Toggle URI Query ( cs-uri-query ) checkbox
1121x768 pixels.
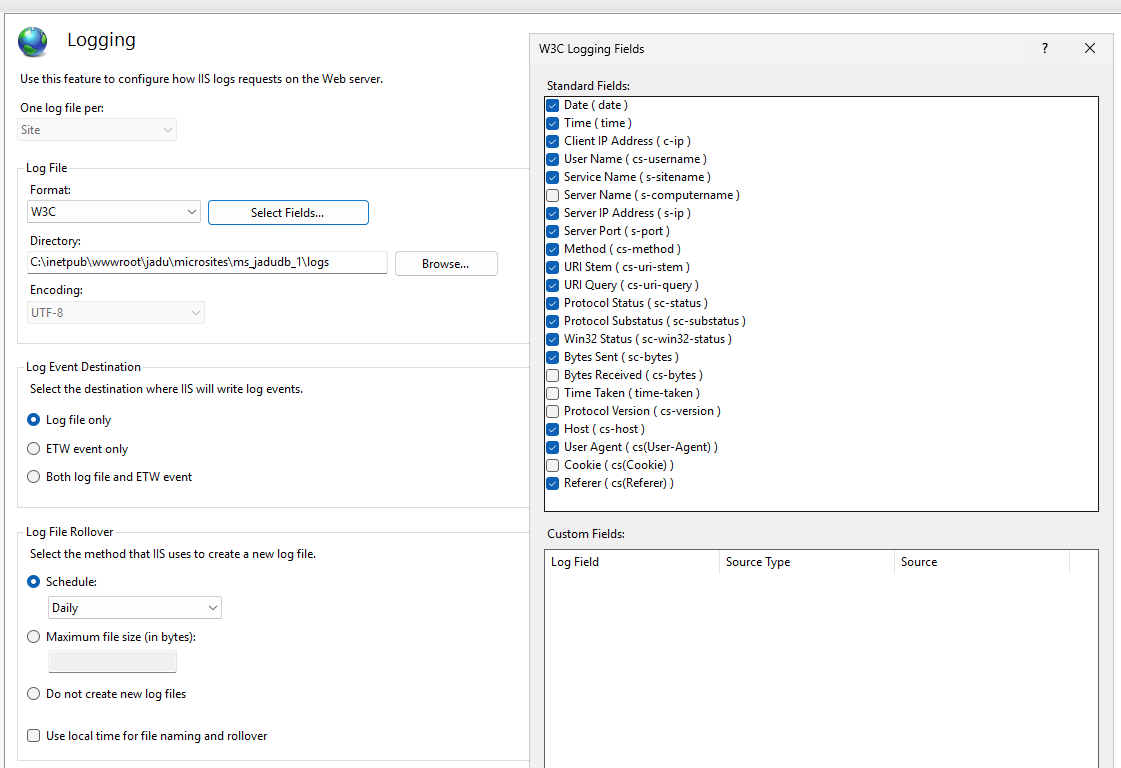[x=553, y=285]
